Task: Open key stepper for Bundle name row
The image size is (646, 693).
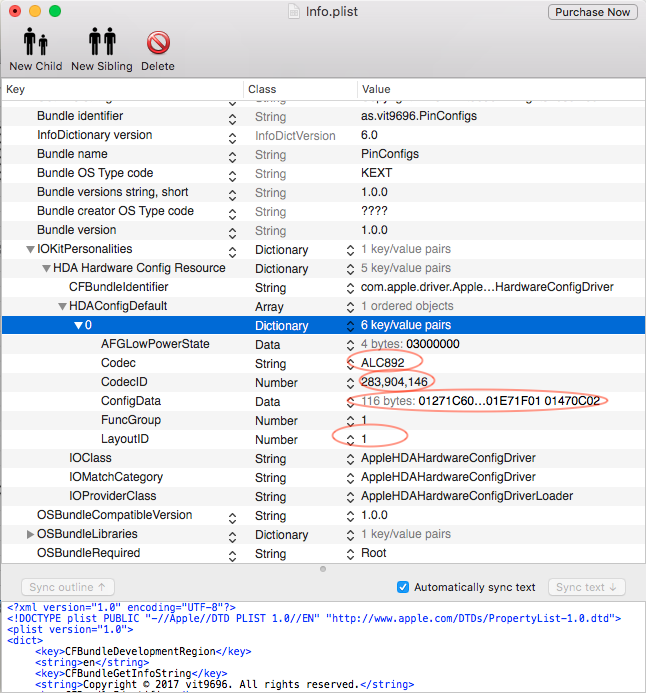Action: tap(232, 156)
